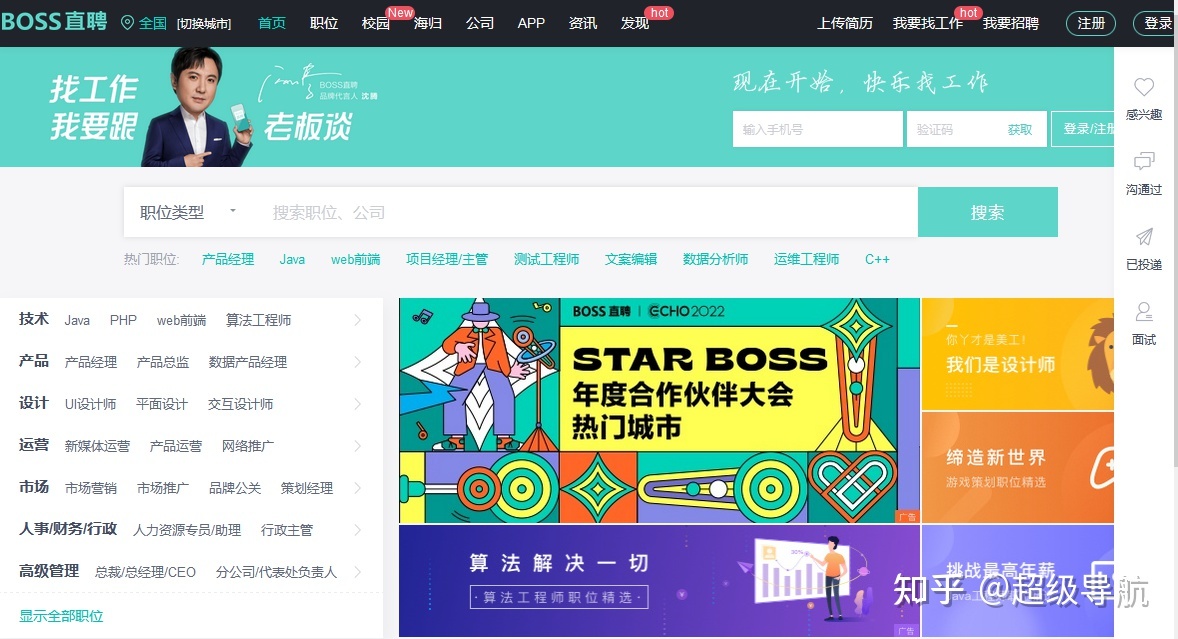
Task: Select hot job 数据分析师
Action: [715, 259]
